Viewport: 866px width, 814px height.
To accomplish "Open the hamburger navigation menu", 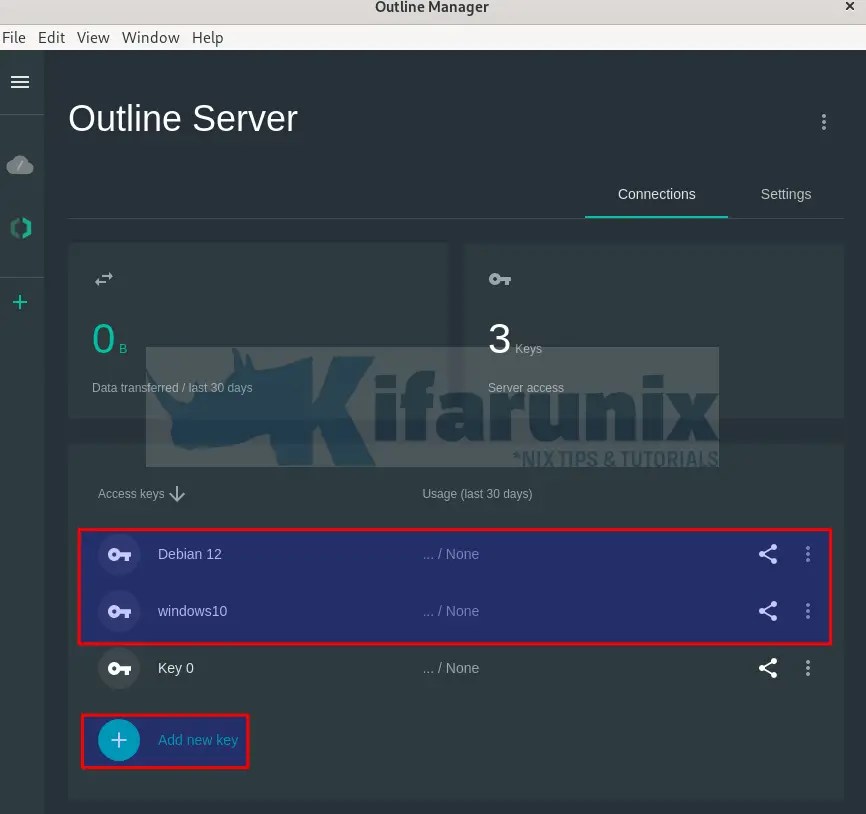I will 21,82.
